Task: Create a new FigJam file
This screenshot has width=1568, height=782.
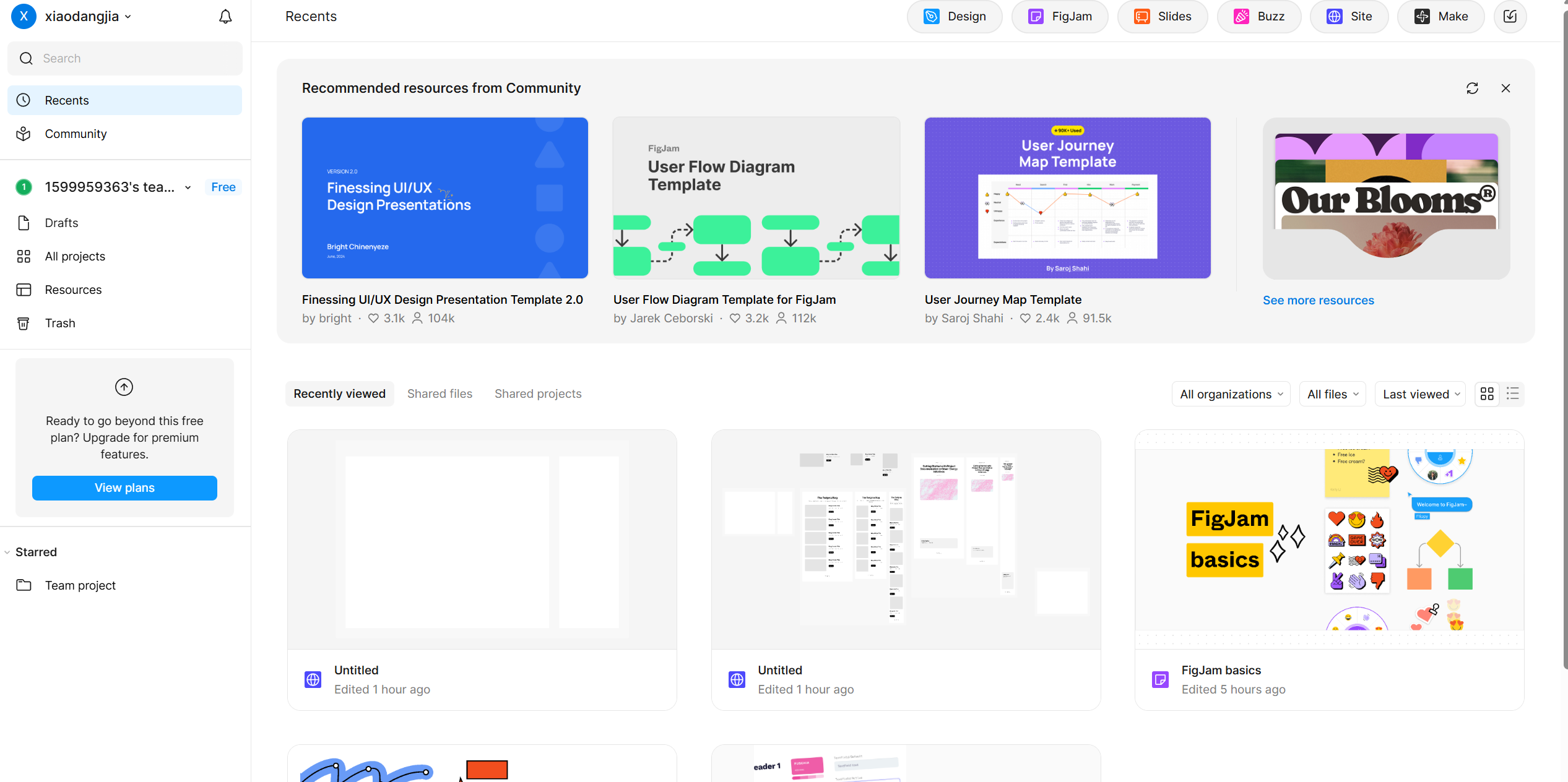Action: click(x=1060, y=17)
